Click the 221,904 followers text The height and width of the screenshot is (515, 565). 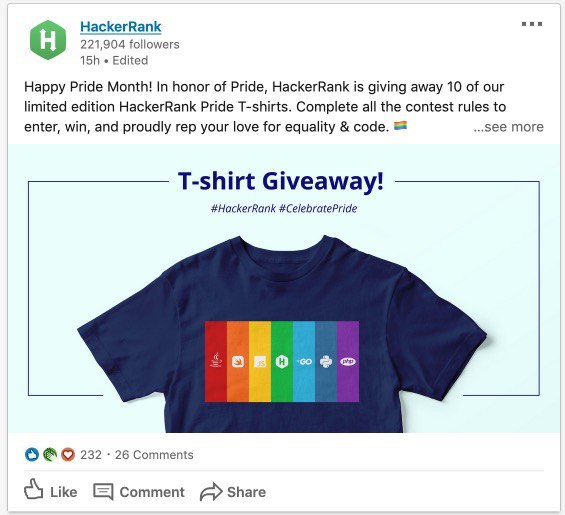(x=130, y=44)
